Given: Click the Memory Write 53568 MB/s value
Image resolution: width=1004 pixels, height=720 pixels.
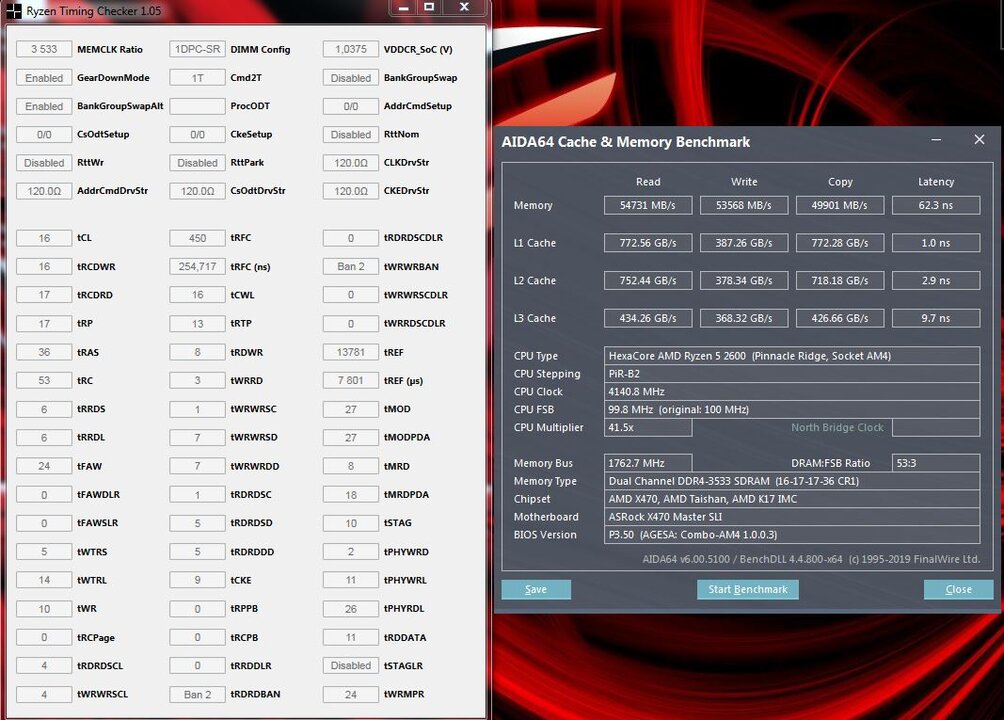Looking at the screenshot, I should point(744,205).
